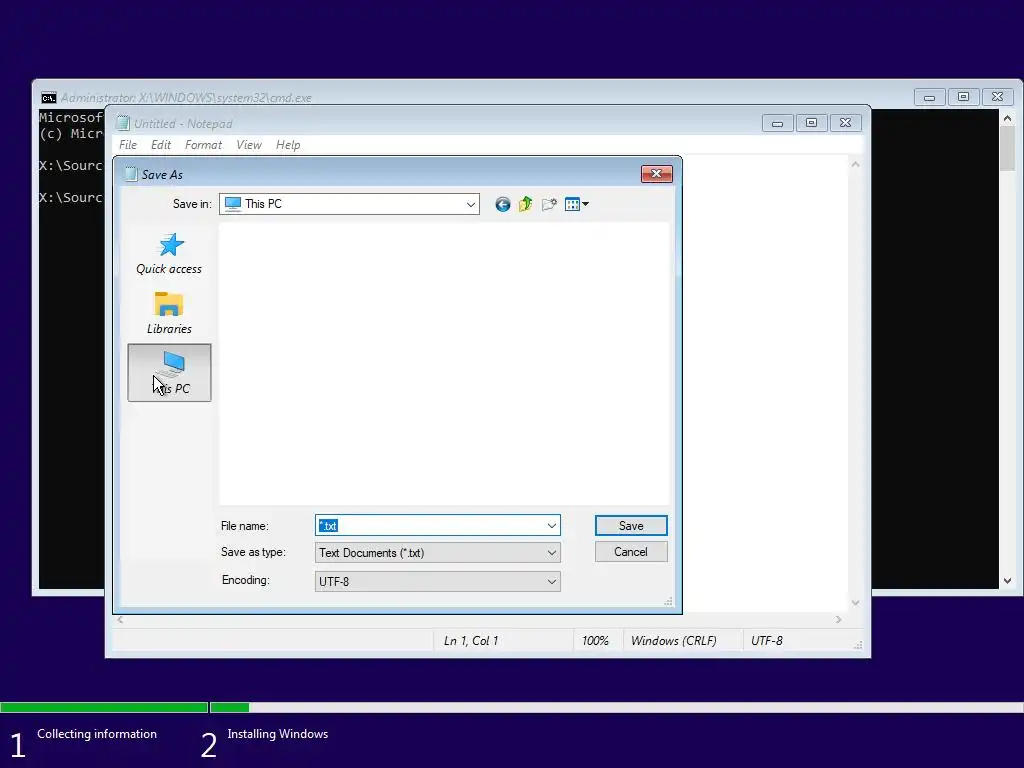Click the Cancel button

[x=631, y=552]
